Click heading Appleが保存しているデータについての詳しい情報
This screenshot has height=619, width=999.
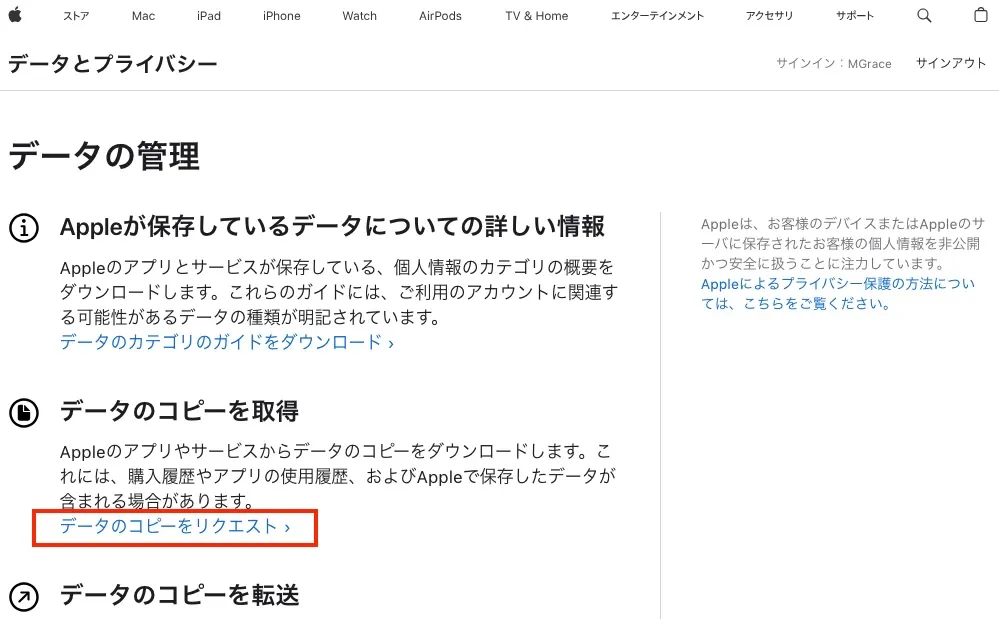click(332, 227)
